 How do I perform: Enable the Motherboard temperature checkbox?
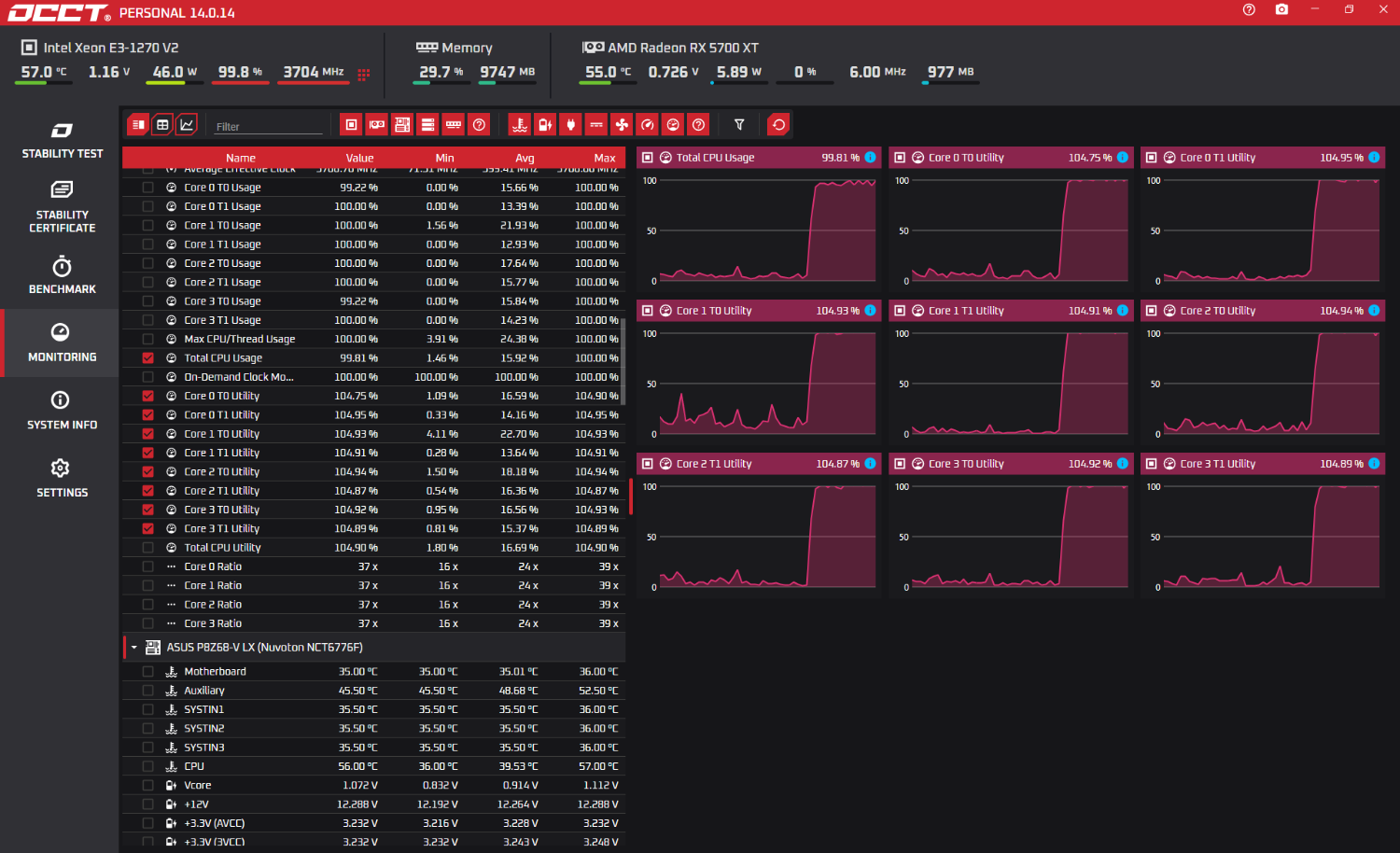(147, 672)
